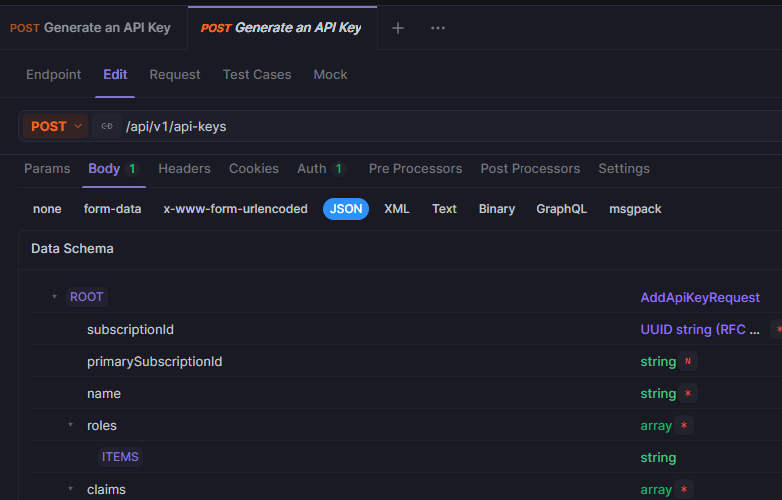Collapse the ROOT schema node
This screenshot has width=782, height=500.
pyautogui.click(x=54, y=298)
